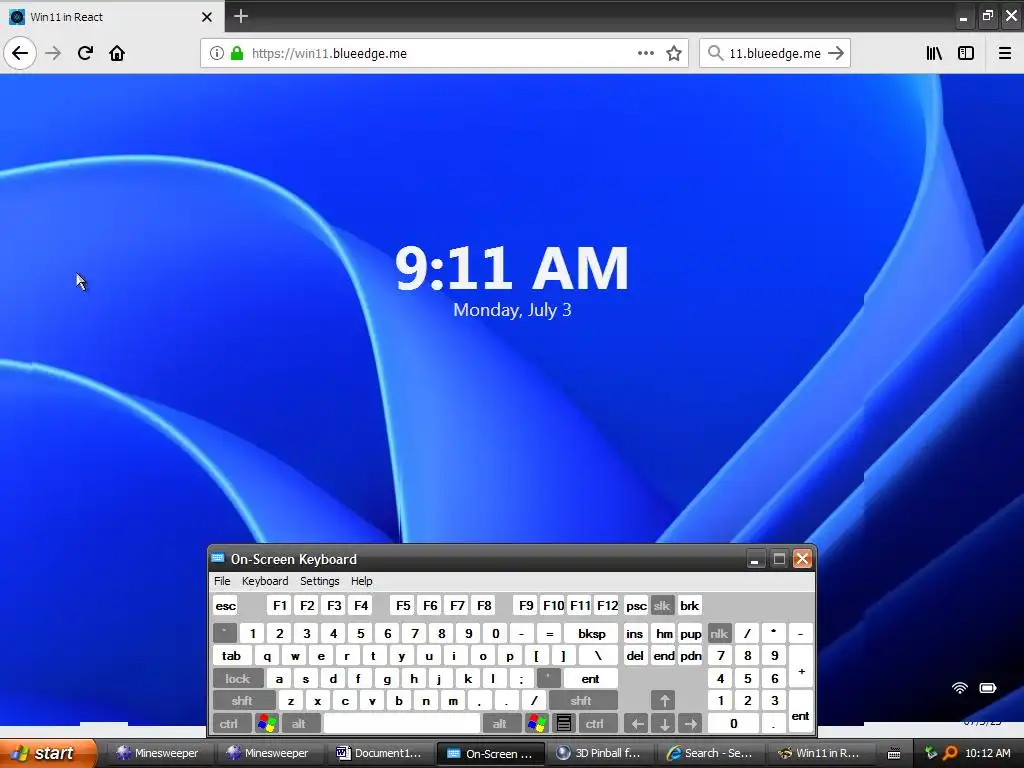Screen dimensions: 1024x768
Task: Toggle the right shft key
Action: pyautogui.click(x=581, y=701)
